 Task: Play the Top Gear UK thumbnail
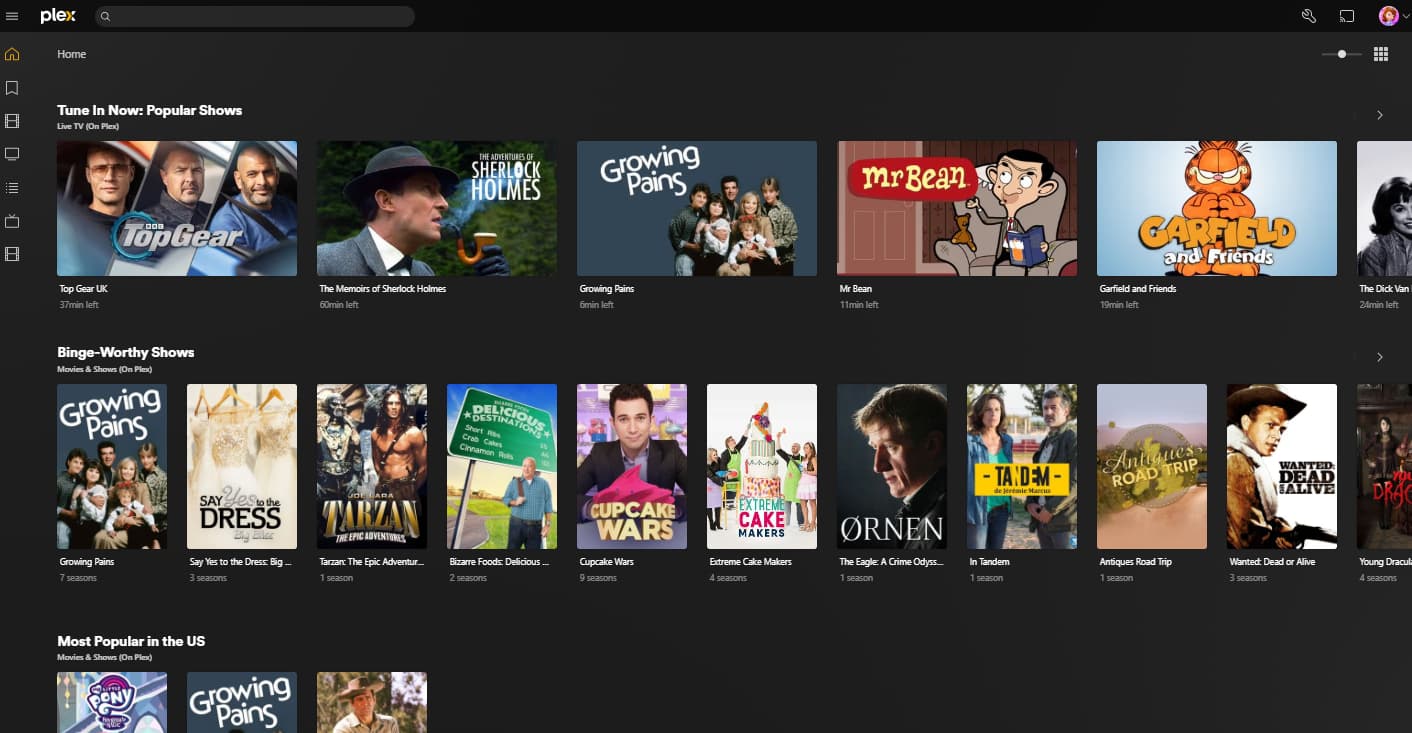[x=177, y=208]
